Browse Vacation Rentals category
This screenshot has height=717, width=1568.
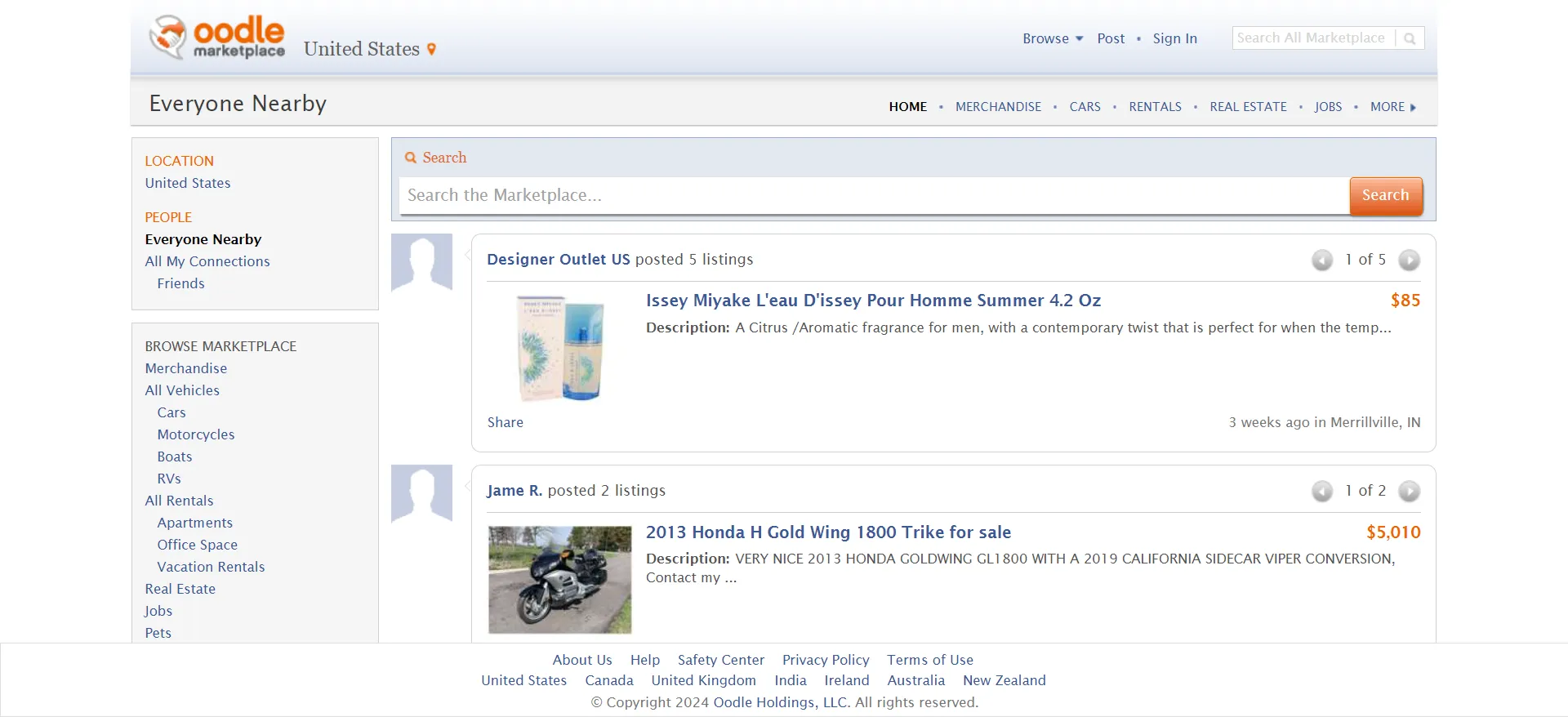(212, 568)
